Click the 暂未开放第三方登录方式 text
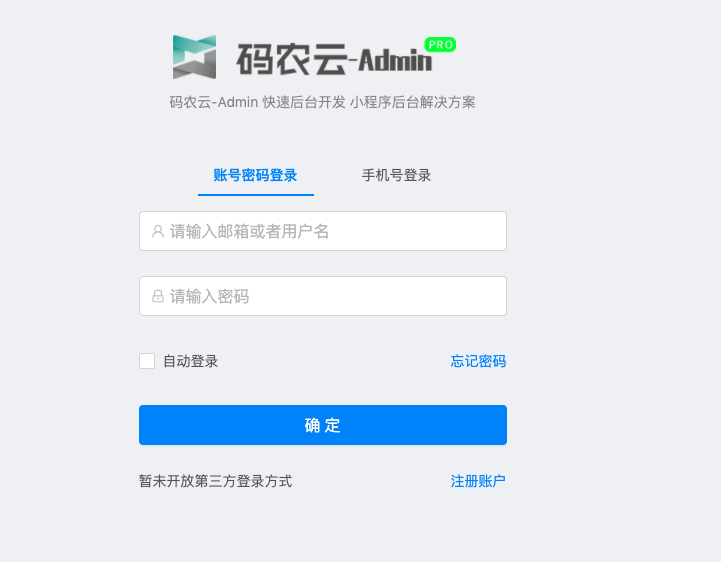Image resolution: width=721 pixels, height=562 pixels. coord(216,481)
